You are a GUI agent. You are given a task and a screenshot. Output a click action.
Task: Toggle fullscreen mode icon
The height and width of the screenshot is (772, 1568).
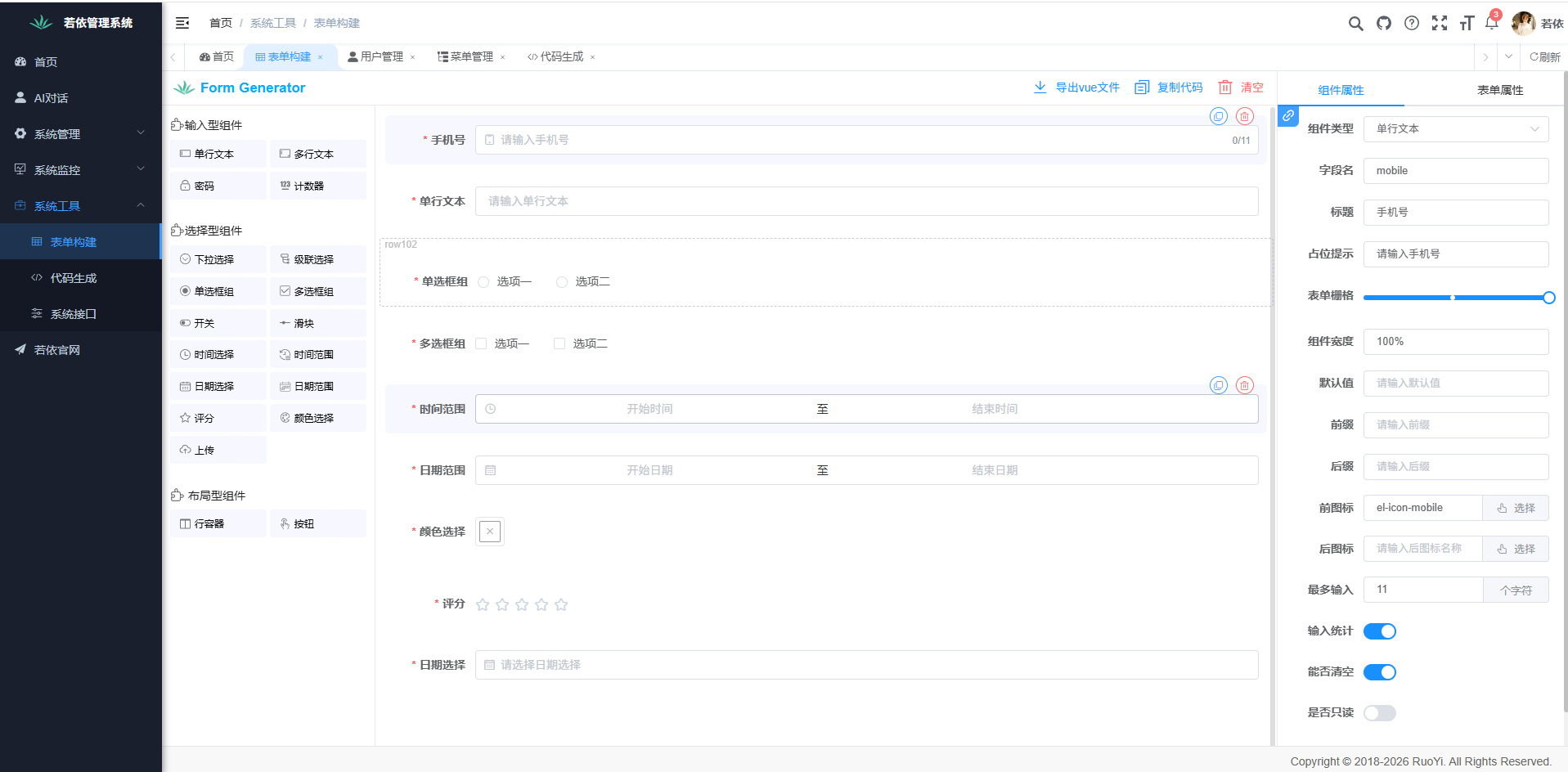(x=1440, y=23)
